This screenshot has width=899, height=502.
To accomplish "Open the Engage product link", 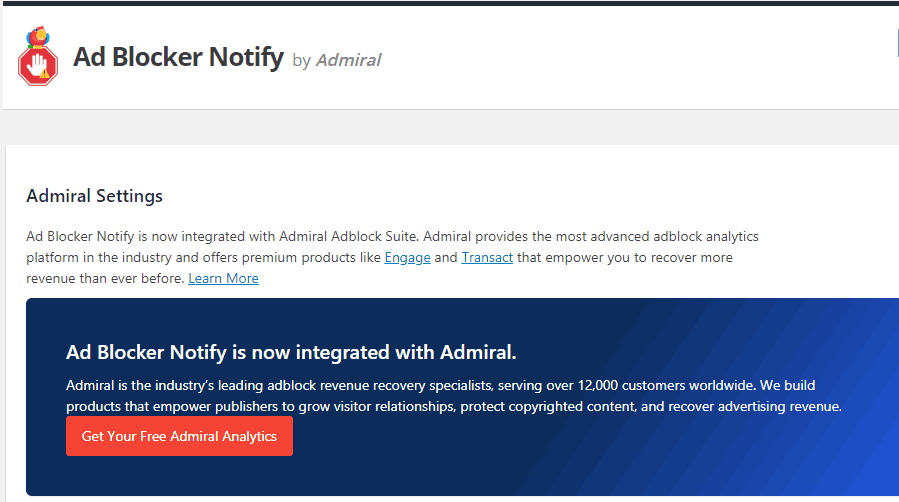I will (407, 258).
